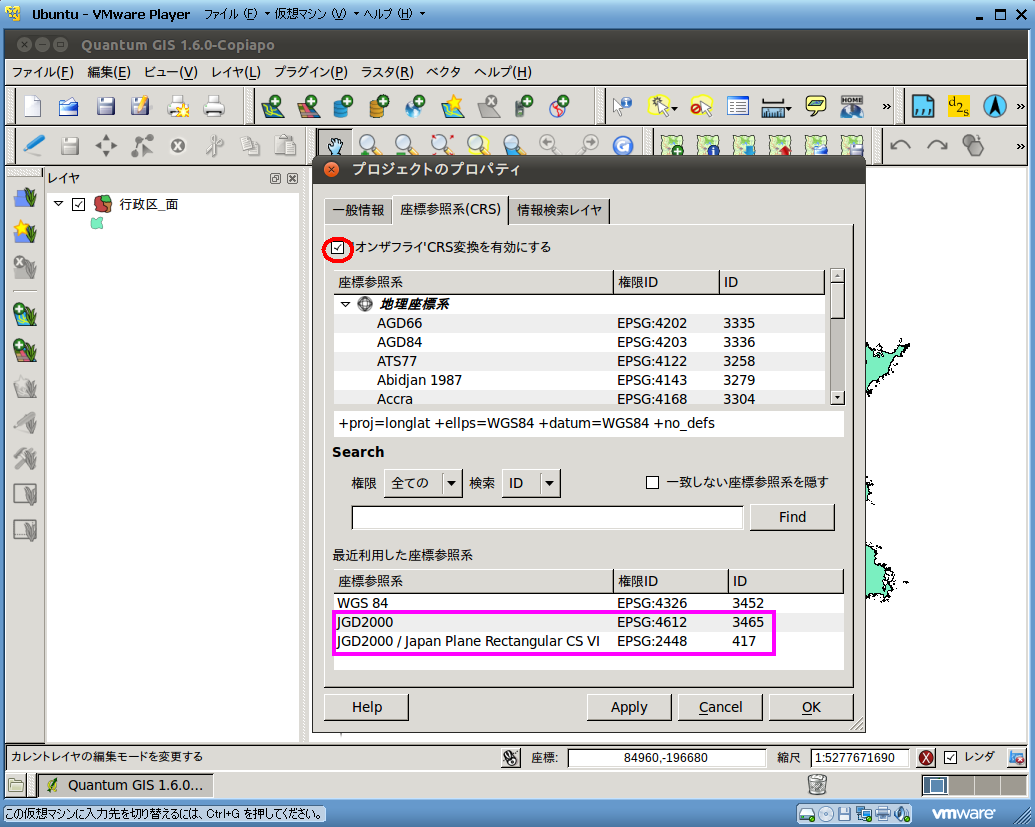The height and width of the screenshot is (827, 1035).
Task: Click the Add SpatiaLite Layer icon
Action: (x=379, y=106)
